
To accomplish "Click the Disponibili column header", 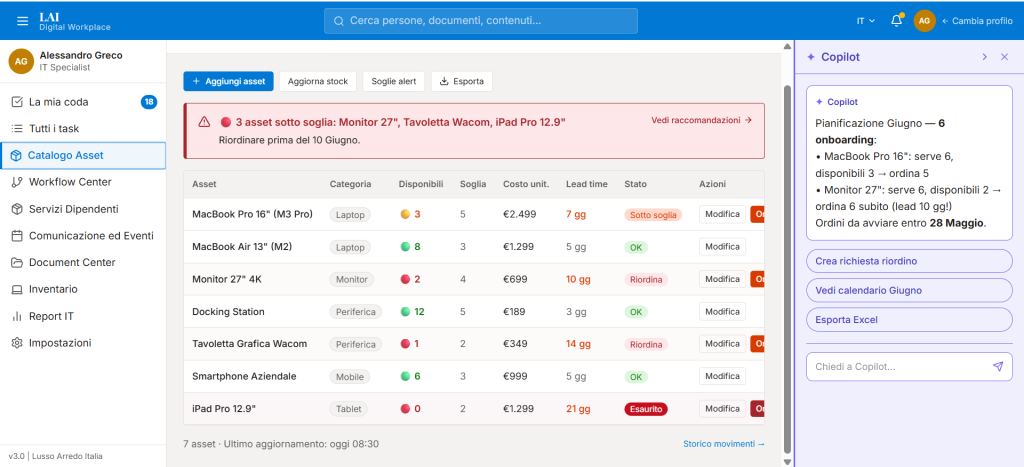I will (421, 184).
